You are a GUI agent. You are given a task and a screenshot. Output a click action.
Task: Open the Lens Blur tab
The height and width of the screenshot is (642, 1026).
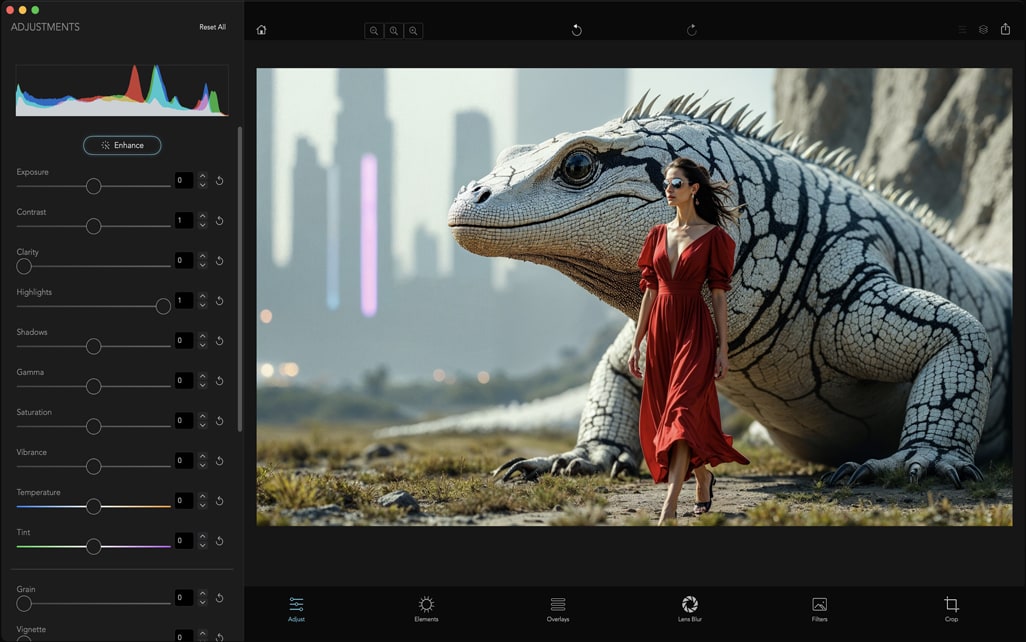[x=689, y=609]
